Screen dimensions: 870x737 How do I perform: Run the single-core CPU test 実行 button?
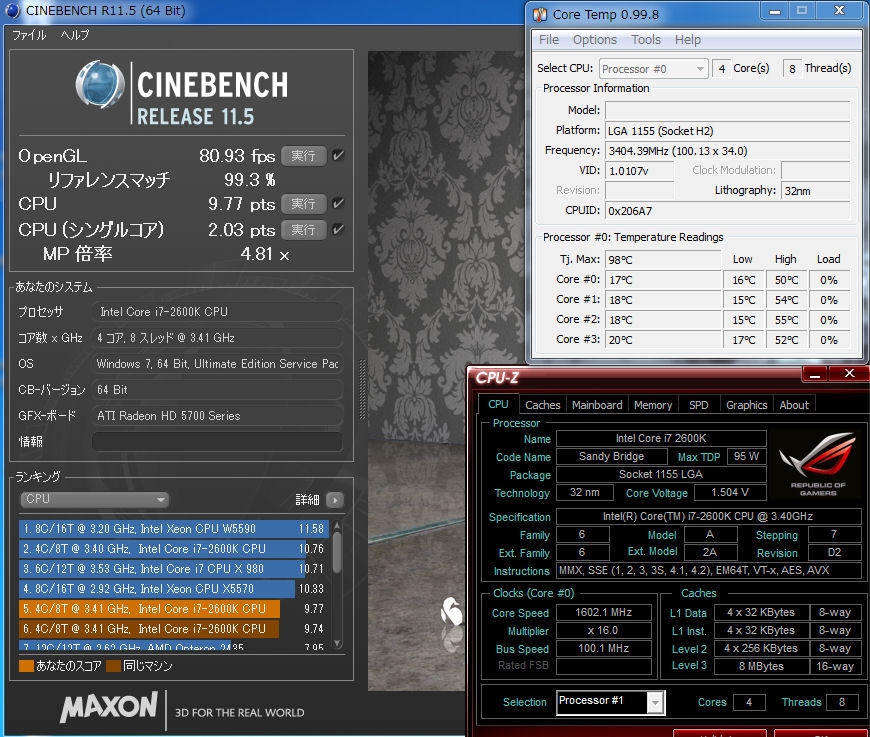tap(303, 229)
